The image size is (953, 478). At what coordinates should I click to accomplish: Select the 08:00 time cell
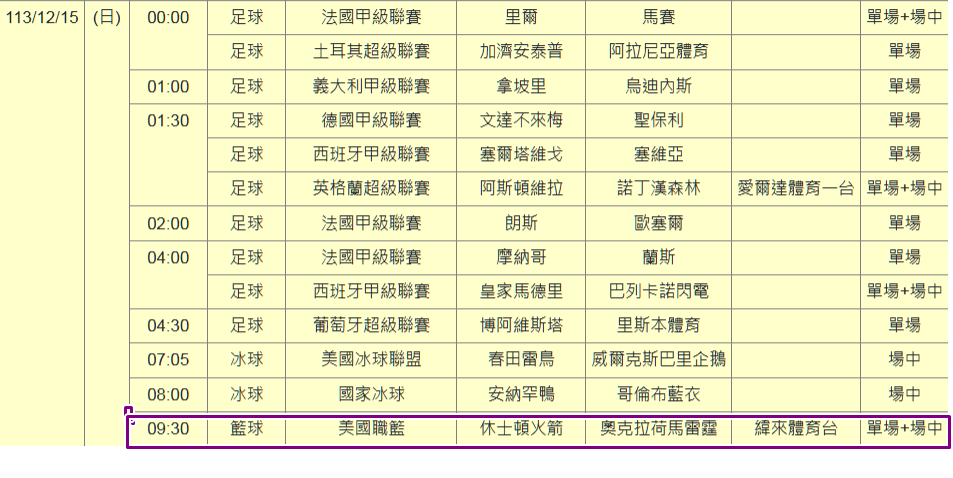point(168,395)
